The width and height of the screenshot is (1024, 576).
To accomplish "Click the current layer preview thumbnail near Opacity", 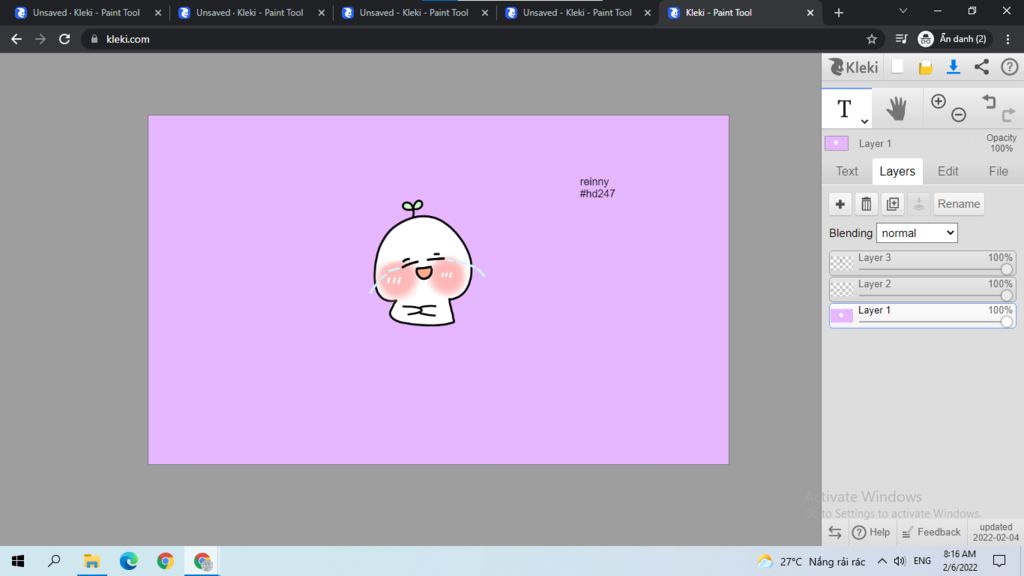I will point(837,143).
